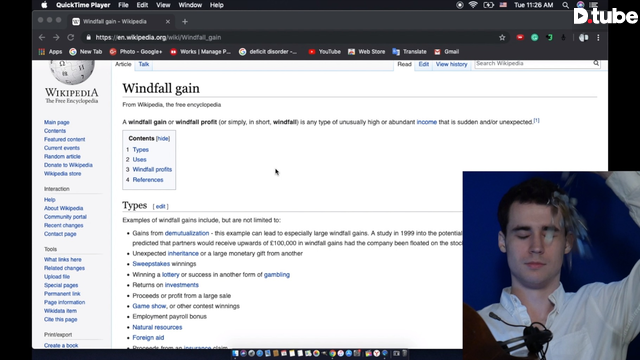Click the battery status icon
The width and height of the screenshot is (640, 360).
488,5
